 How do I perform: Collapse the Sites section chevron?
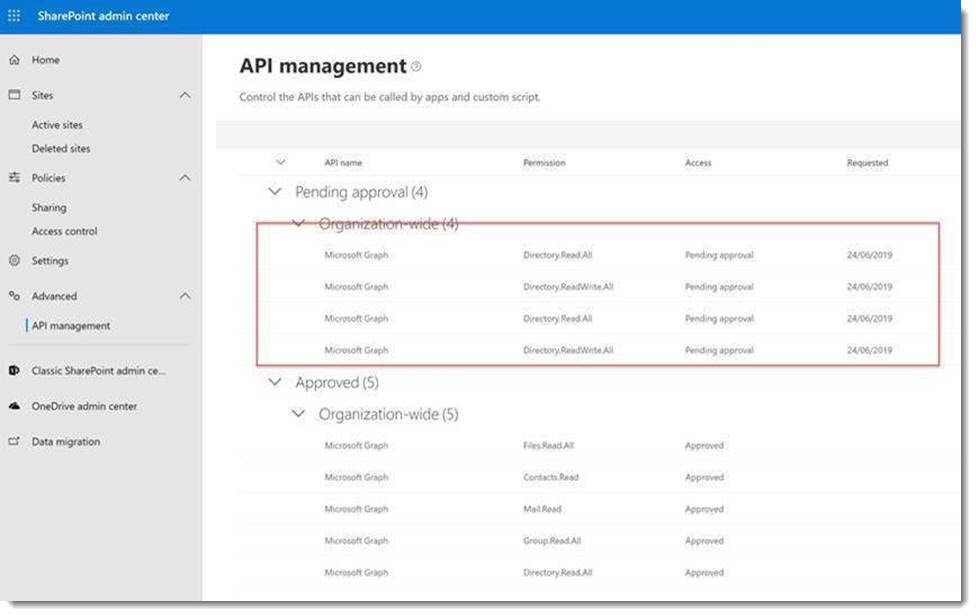(x=185, y=95)
